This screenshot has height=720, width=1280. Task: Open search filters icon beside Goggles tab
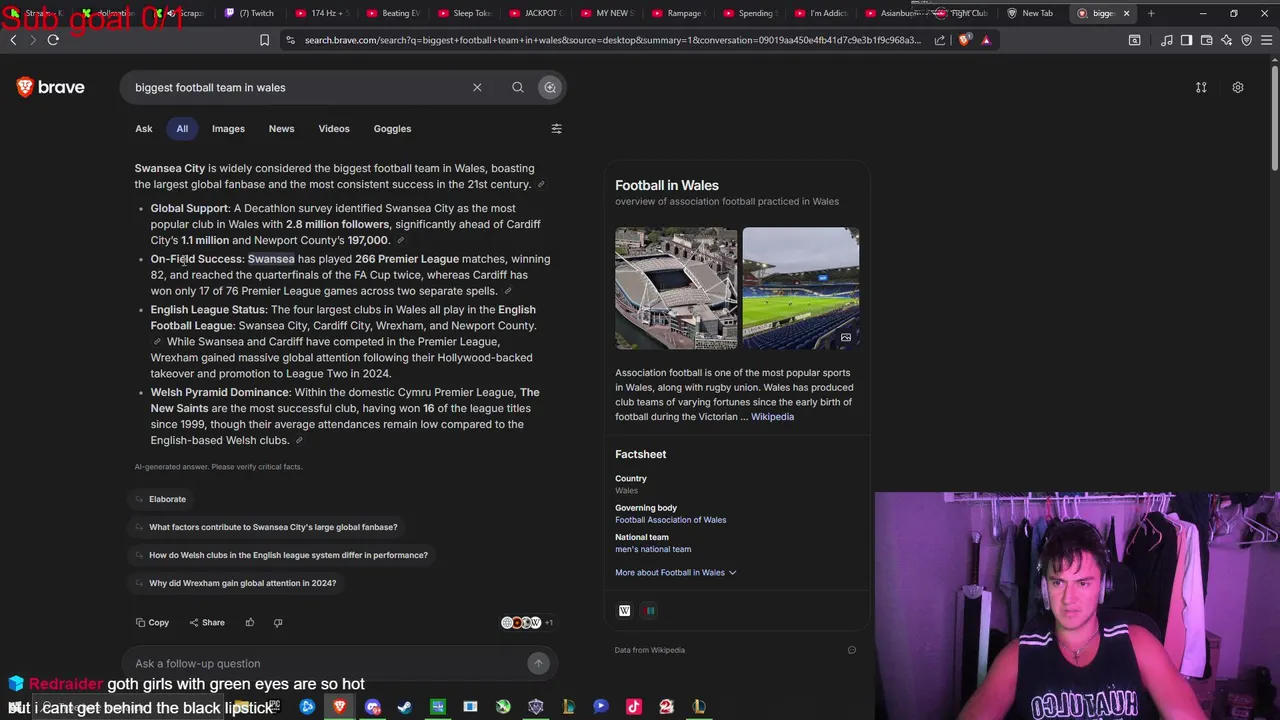557,129
